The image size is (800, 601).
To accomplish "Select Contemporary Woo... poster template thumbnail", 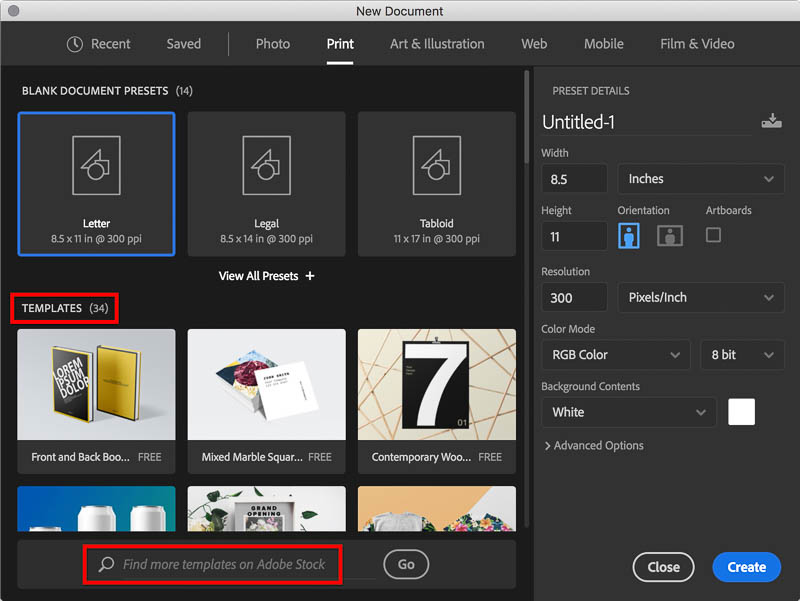I will [x=437, y=385].
